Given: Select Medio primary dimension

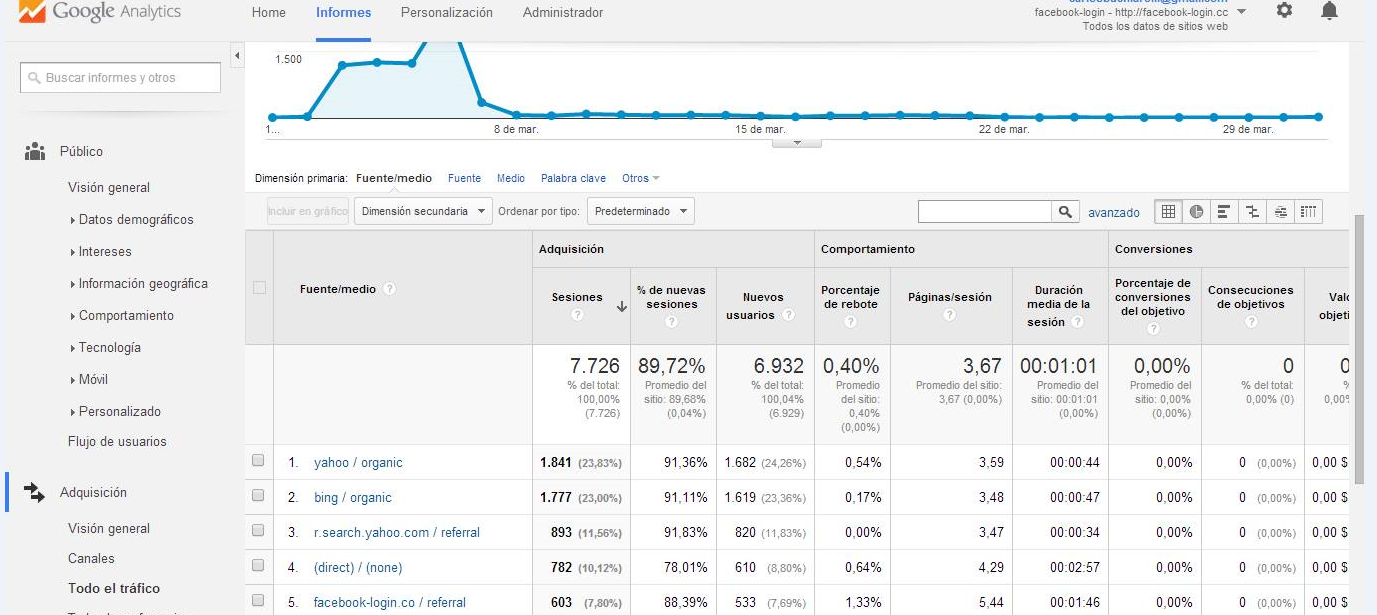Looking at the screenshot, I should pos(511,178).
